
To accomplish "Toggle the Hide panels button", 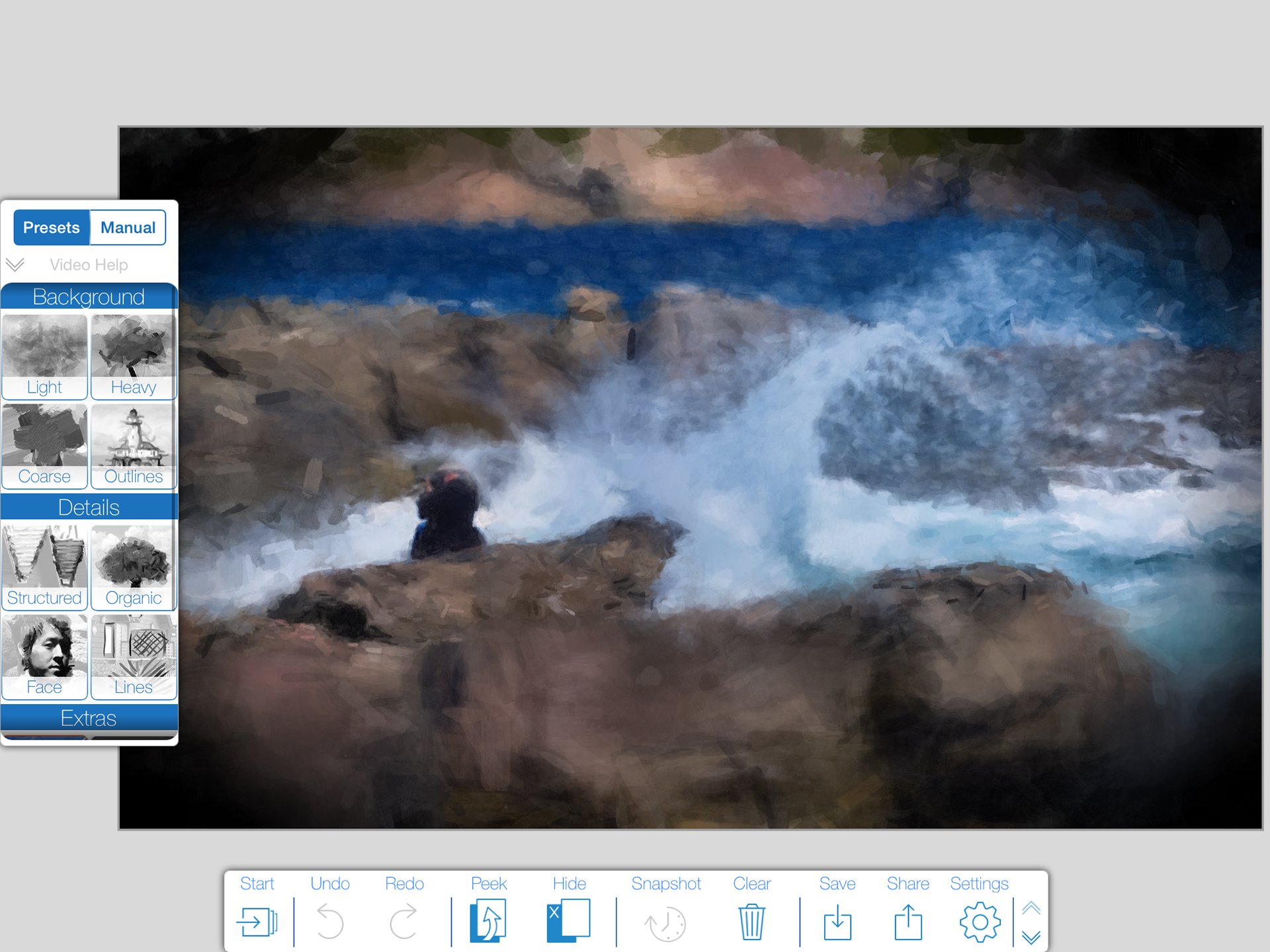I will [569, 920].
